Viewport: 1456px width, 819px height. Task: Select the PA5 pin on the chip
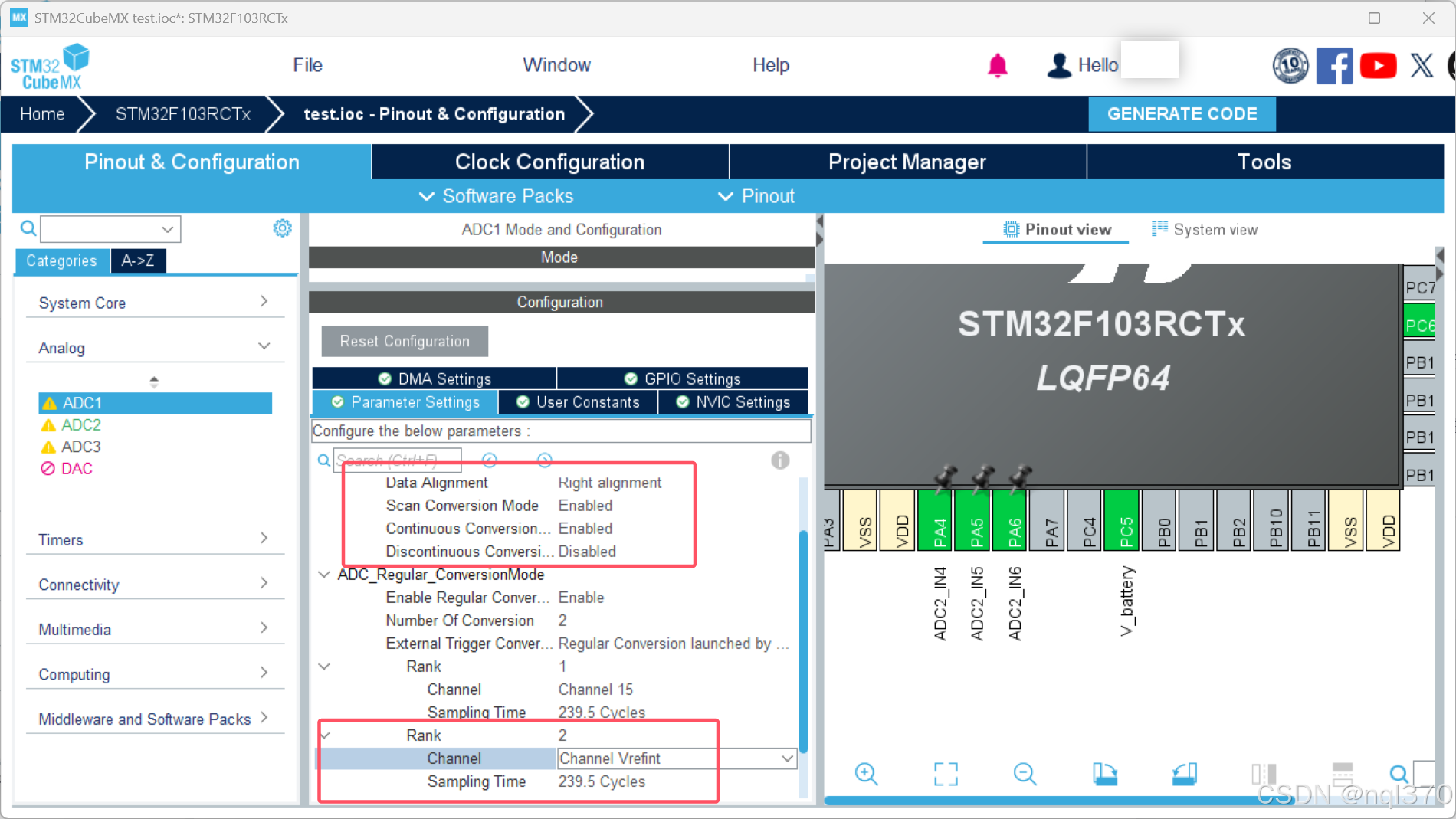click(x=972, y=521)
